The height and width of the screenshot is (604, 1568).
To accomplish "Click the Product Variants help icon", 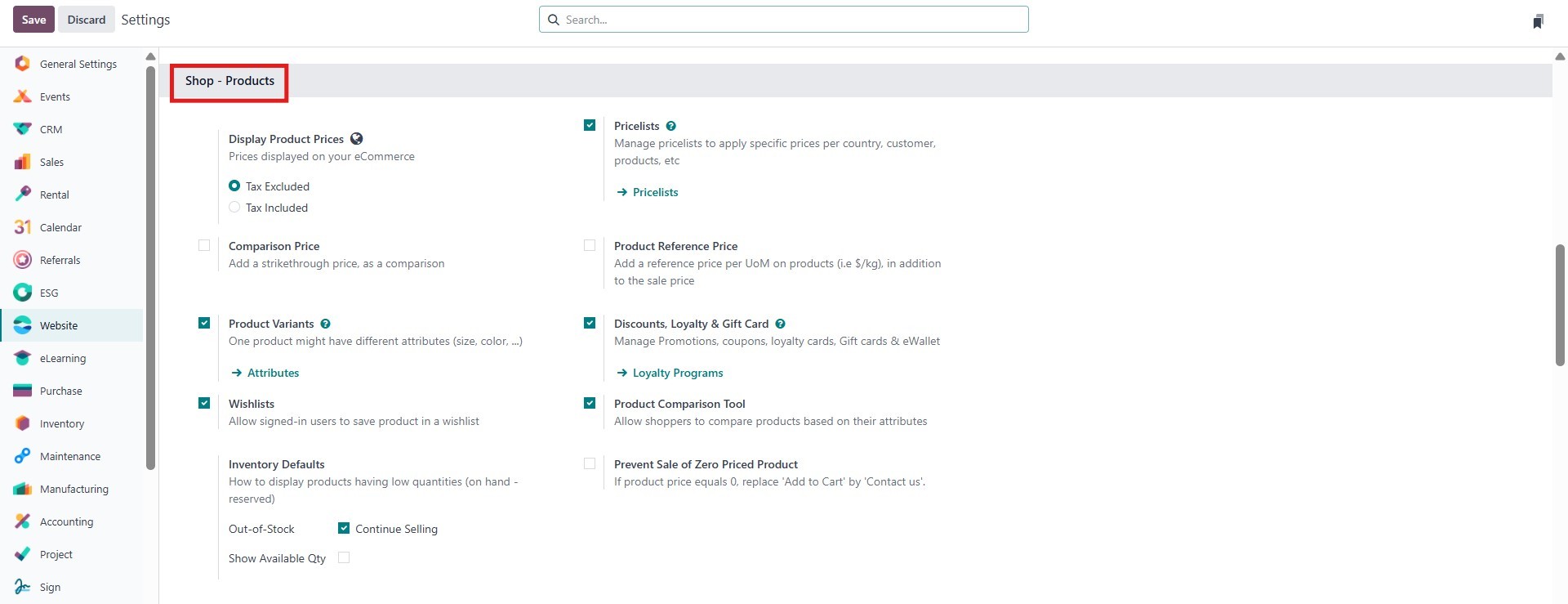I will pyautogui.click(x=326, y=324).
